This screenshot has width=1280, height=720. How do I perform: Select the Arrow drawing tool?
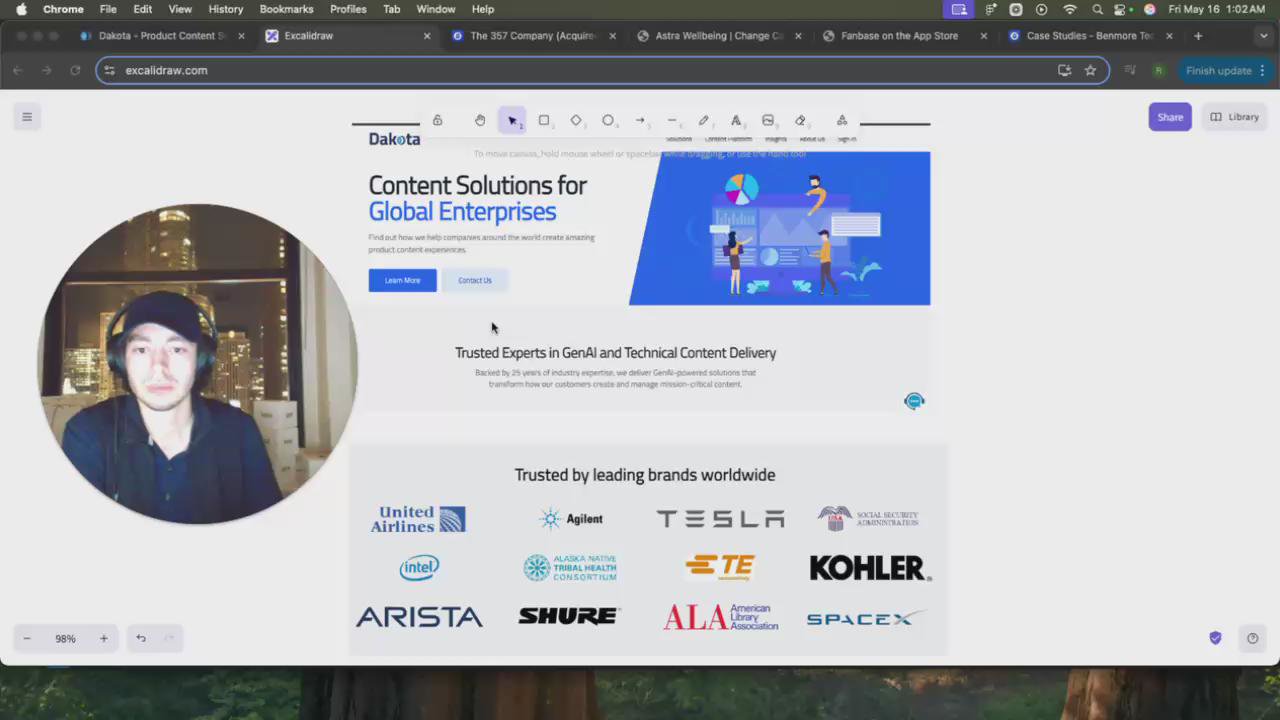(640, 120)
